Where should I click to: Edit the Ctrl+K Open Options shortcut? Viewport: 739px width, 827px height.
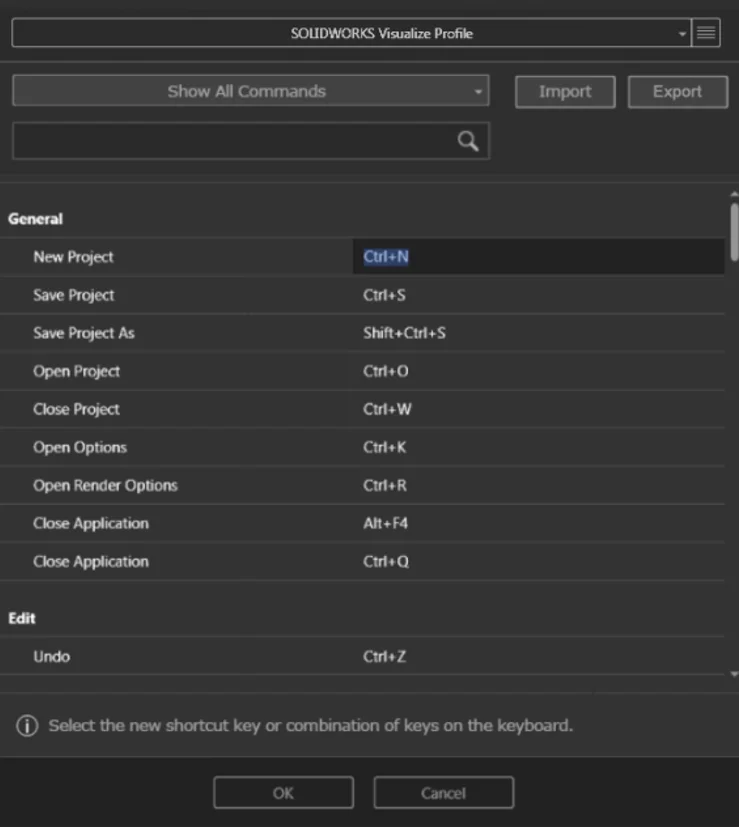385,447
